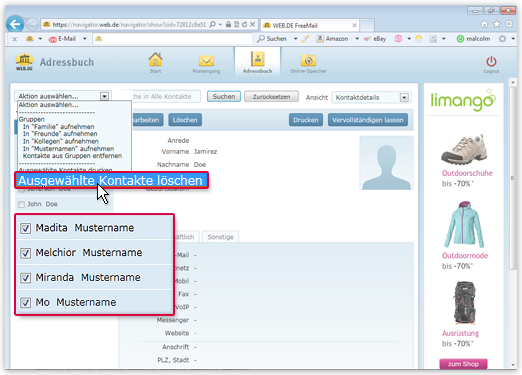The width and height of the screenshot is (522, 375).
Task: Select Kontakte aus Gruppen entfernen option
Action: coord(72,156)
